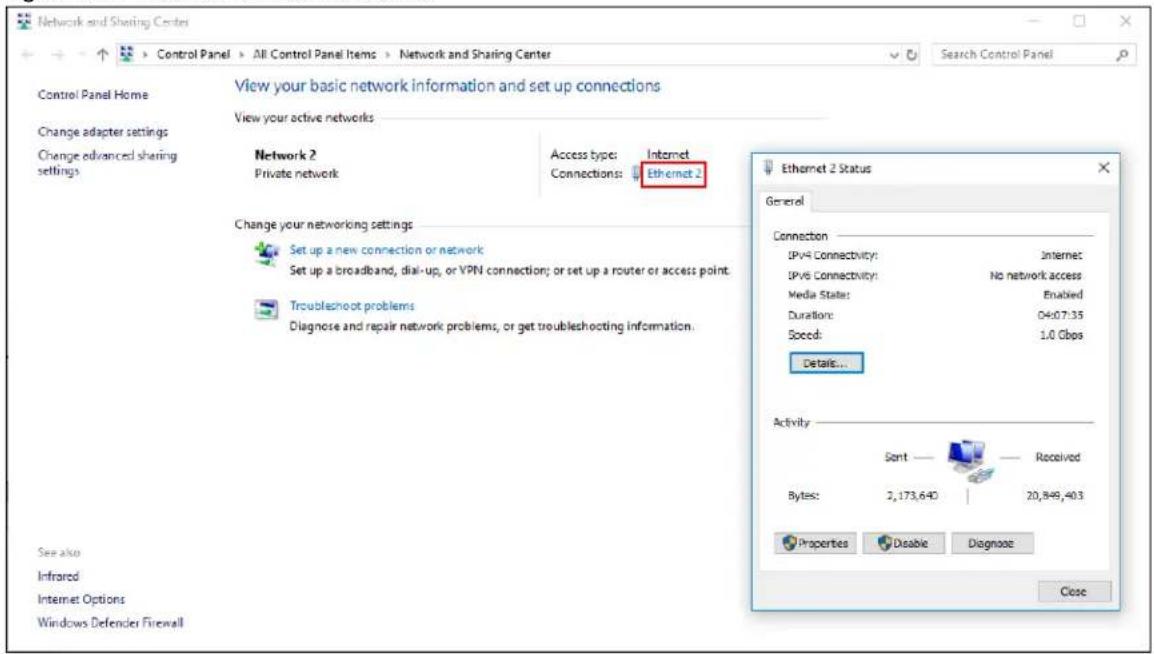Open Properties in Ethernet 2 Status dialog
1154x654 pixels.
[815, 544]
